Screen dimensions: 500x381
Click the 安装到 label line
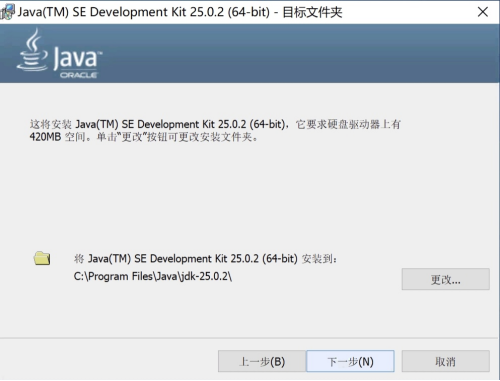[x=205, y=259]
